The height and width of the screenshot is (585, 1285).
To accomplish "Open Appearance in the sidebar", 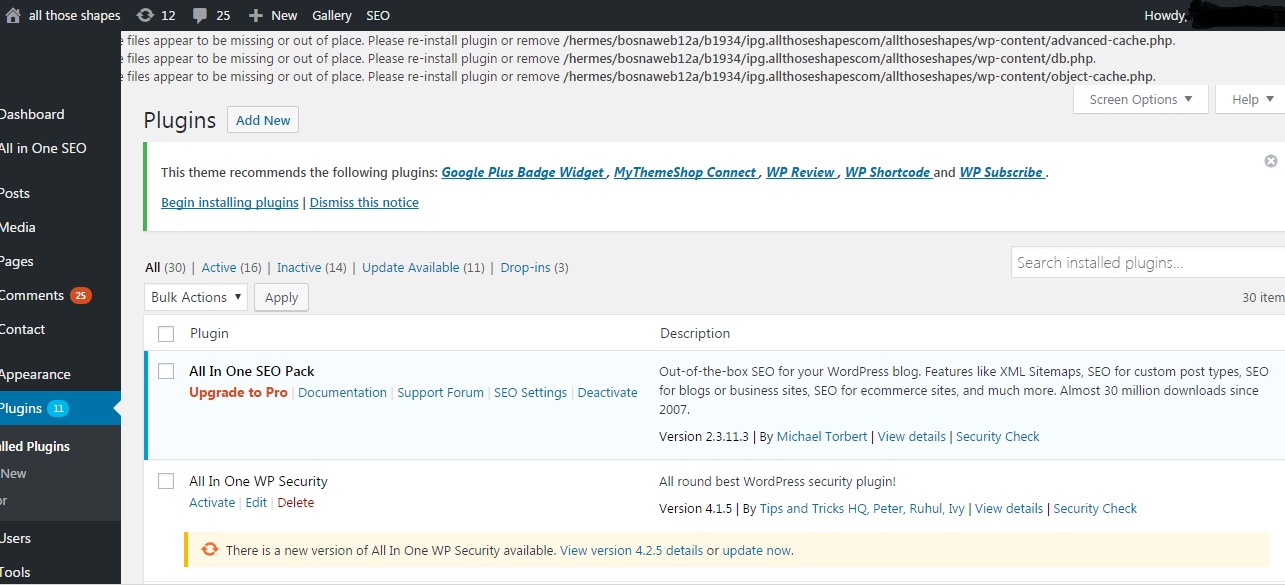I will coord(35,374).
